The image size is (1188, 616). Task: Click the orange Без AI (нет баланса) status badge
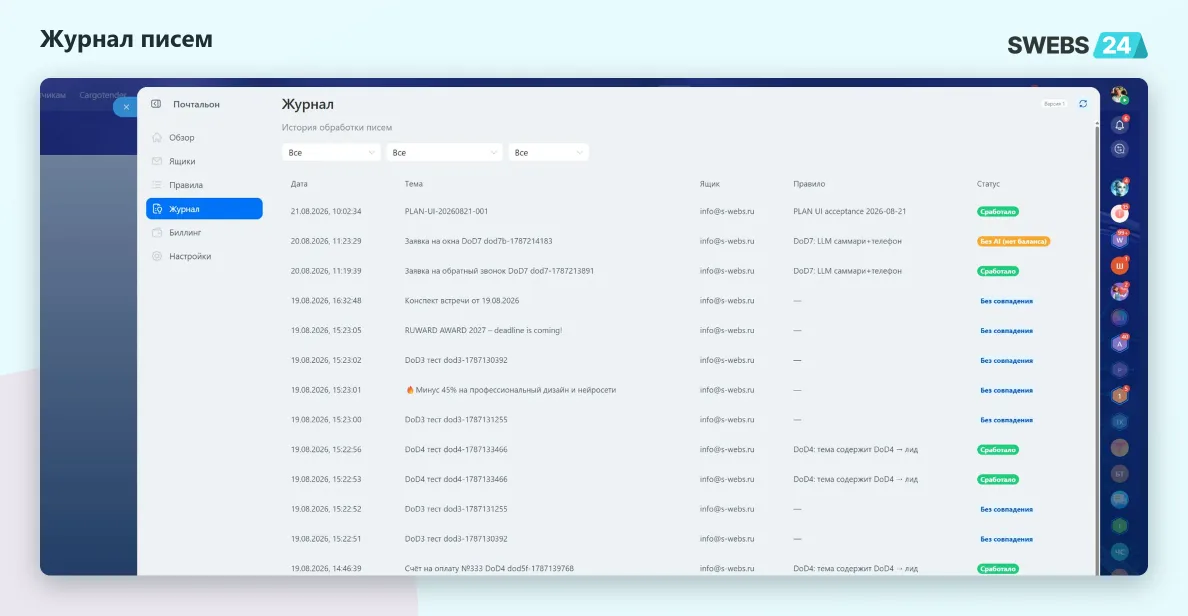pyautogui.click(x=1014, y=241)
